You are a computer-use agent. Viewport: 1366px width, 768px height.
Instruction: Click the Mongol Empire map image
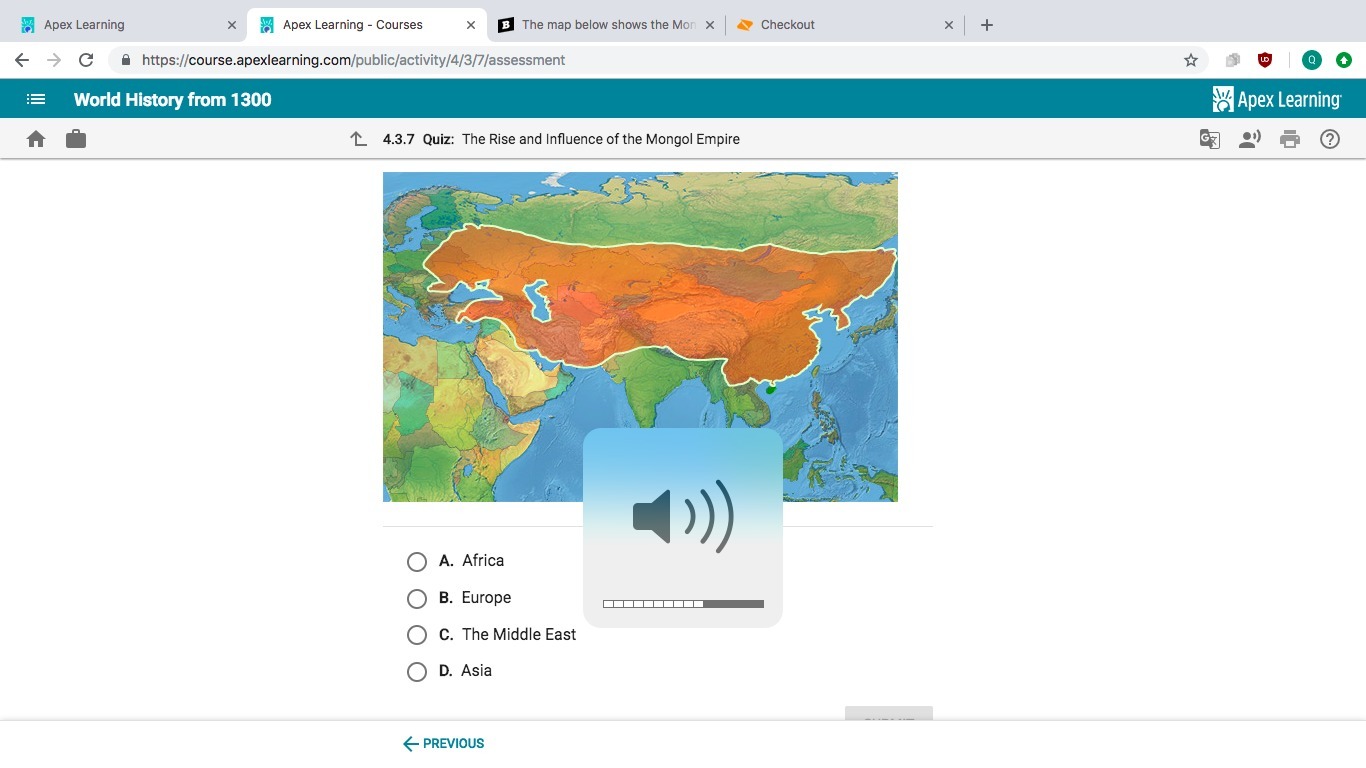pos(640,300)
